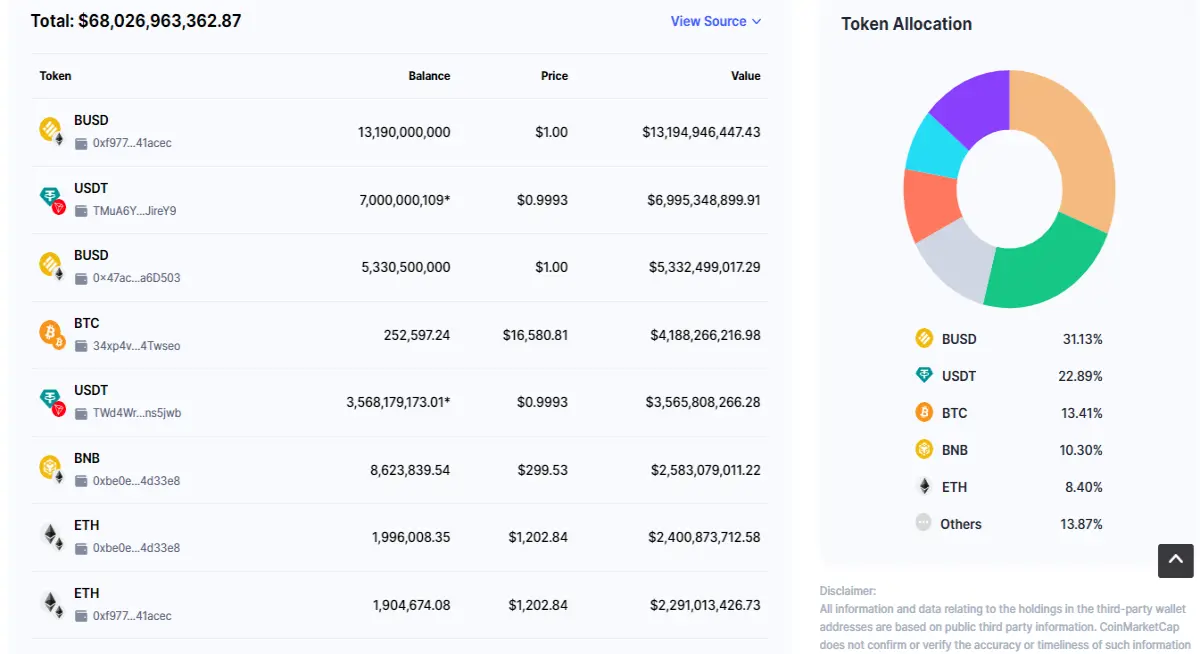Open wallet address TMuA6Y...JireY9
The height and width of the screenshot is (654, 1200).
(135, 211)
